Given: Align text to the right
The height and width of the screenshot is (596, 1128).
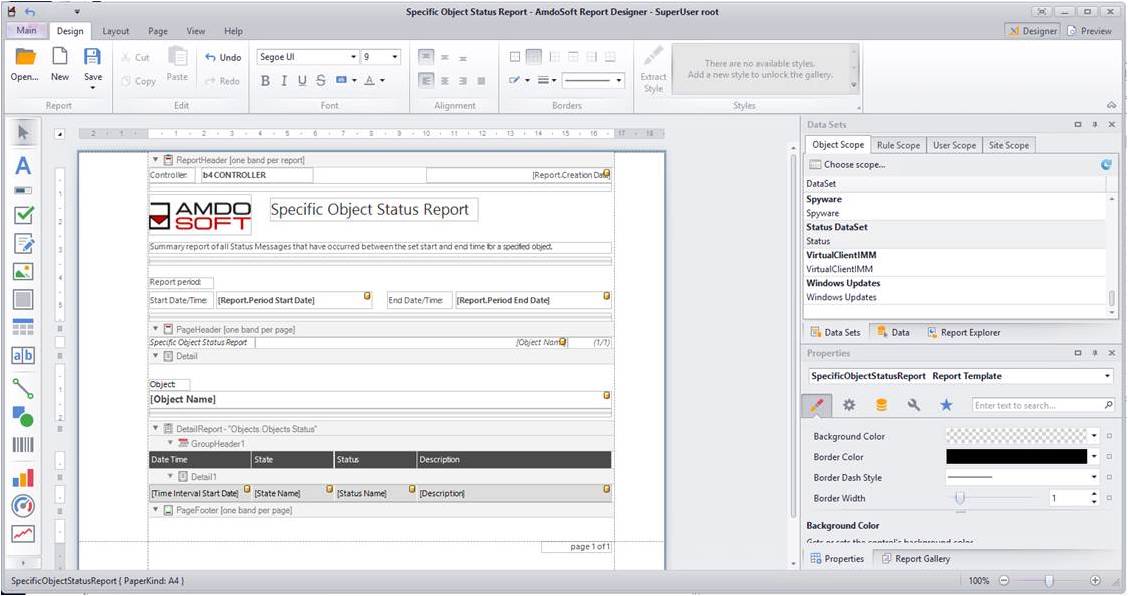Looking at the screenshot, I should [463, 81].
